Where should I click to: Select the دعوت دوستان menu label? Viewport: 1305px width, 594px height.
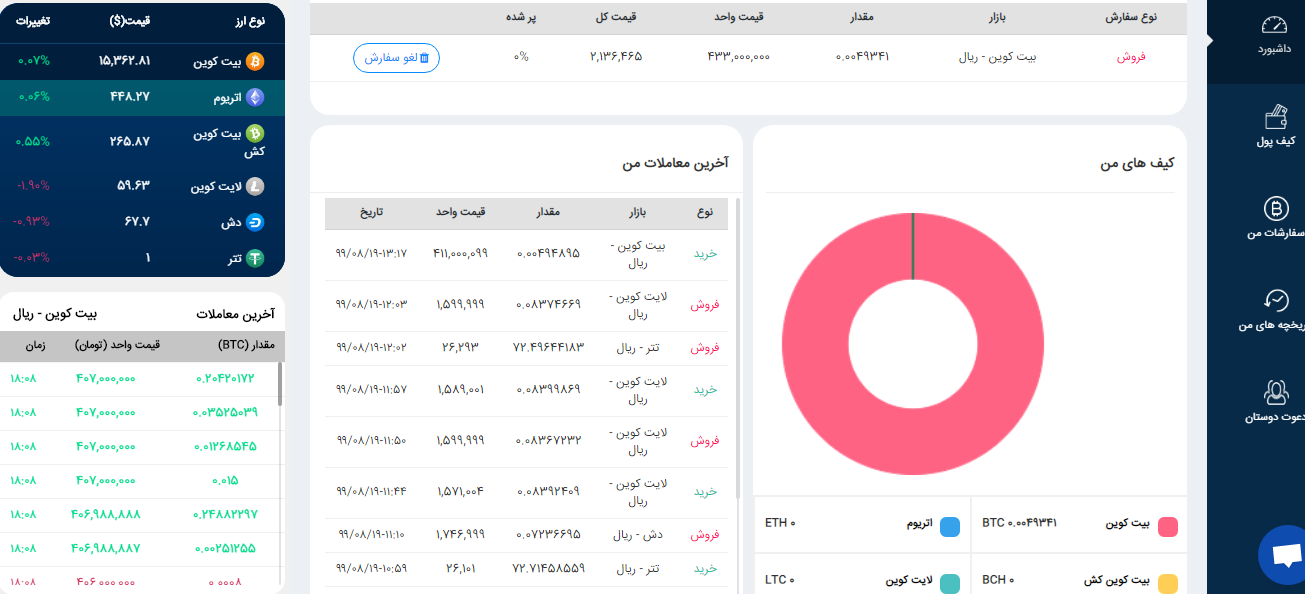point(1274,417)
